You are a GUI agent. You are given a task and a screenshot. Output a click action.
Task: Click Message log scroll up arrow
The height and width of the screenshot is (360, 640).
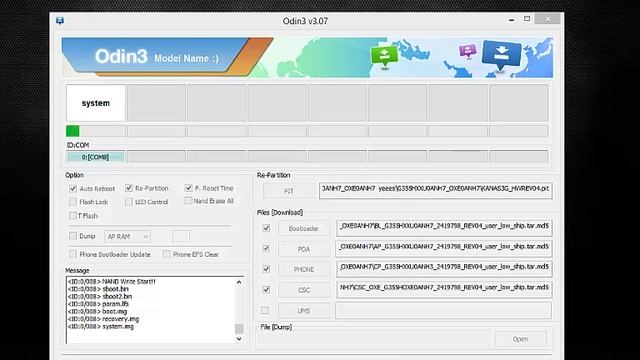[239, 282]
